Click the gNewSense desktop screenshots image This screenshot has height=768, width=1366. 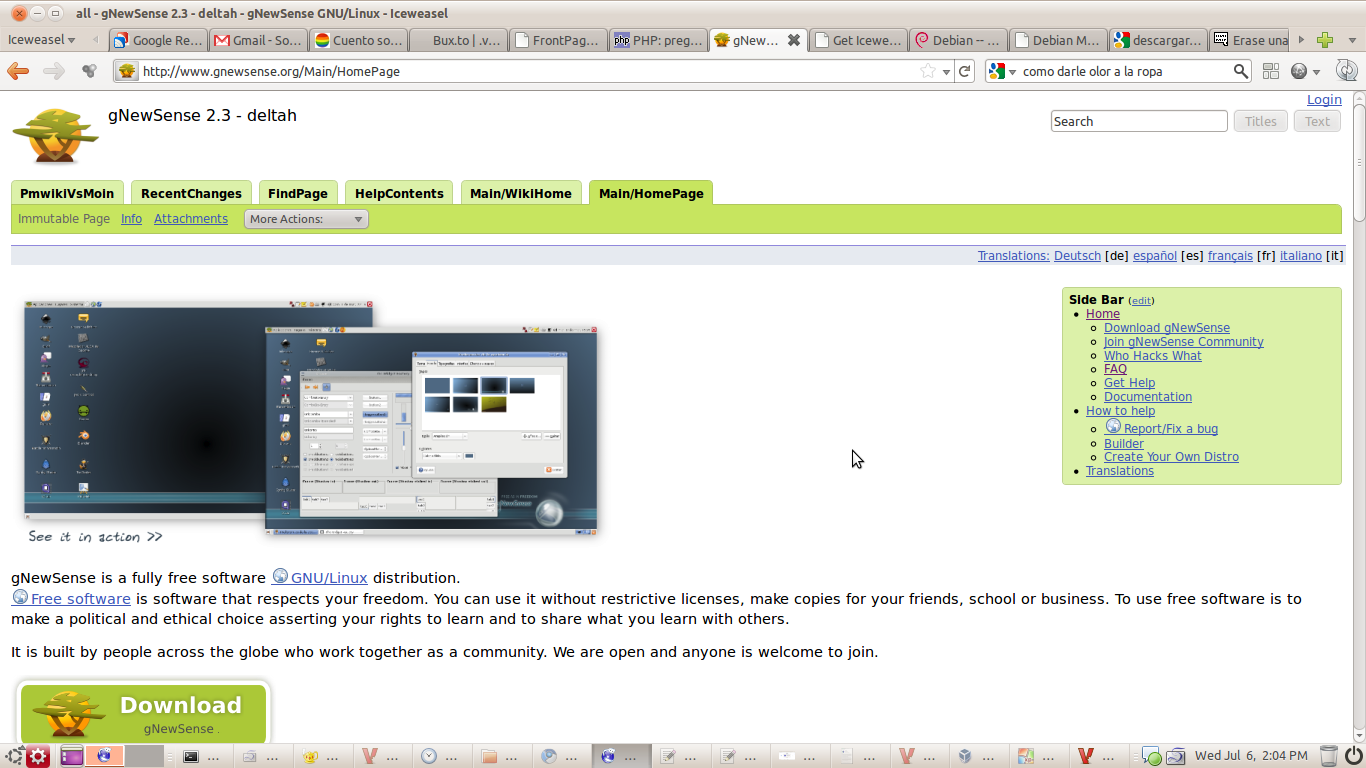pos(311,420)
